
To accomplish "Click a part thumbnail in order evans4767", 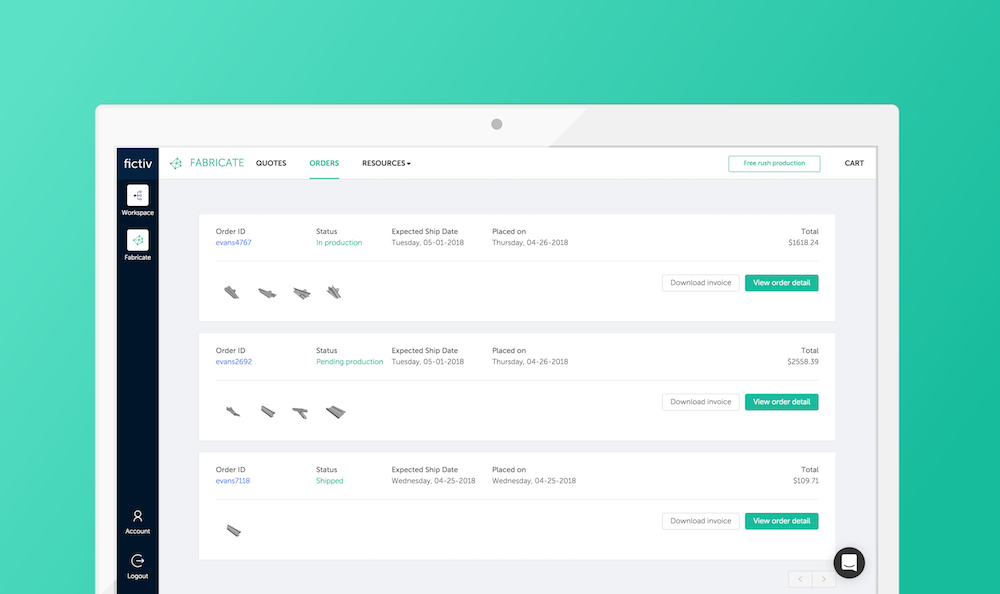I will pos(232,291).
